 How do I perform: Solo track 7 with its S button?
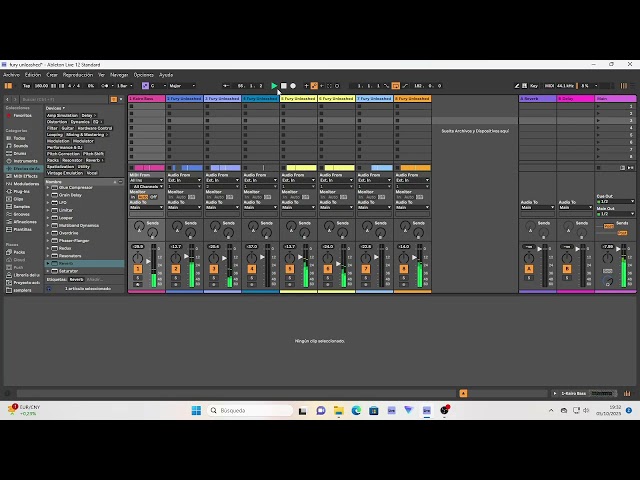click(365, 278)
